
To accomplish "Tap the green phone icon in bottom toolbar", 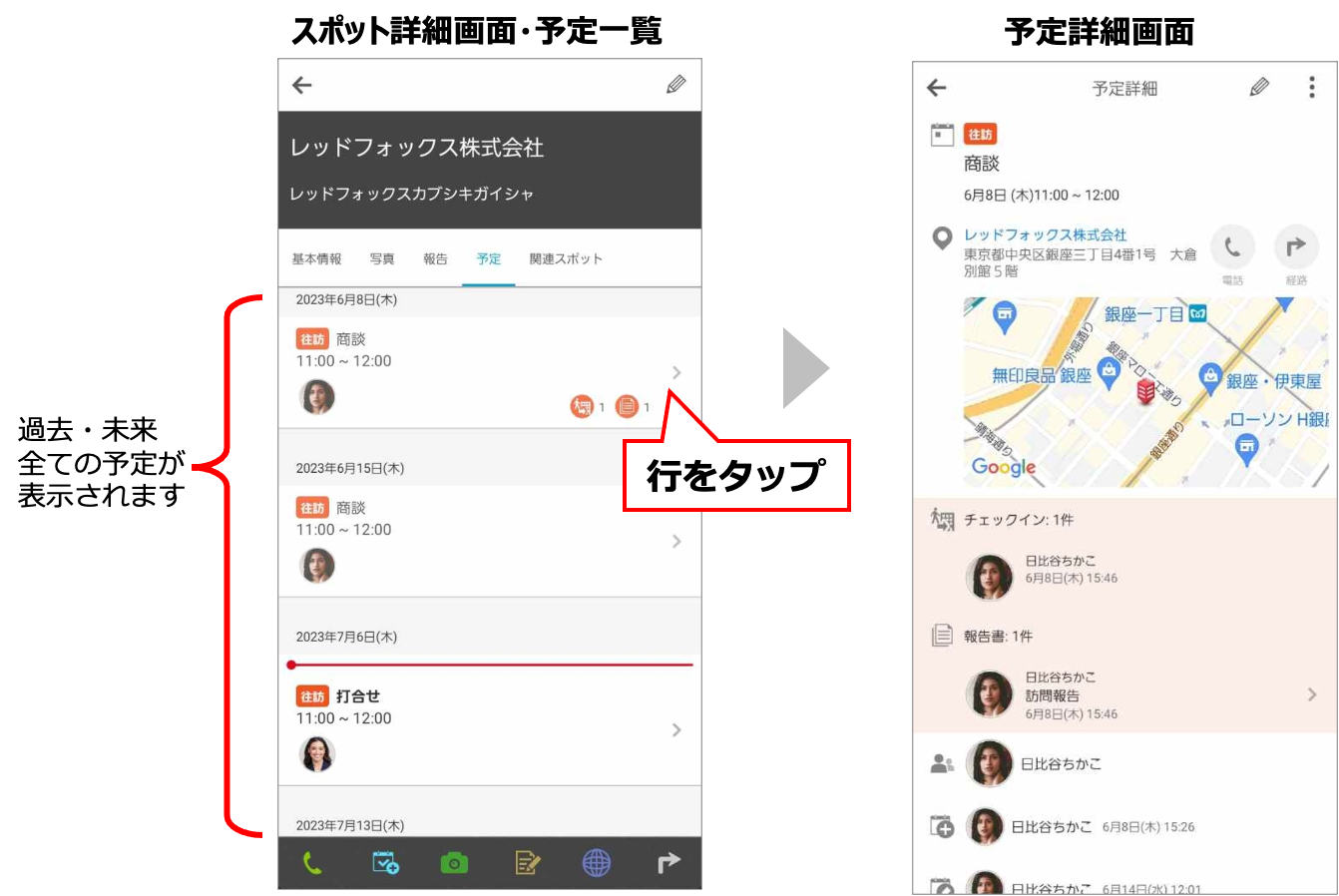I will tap(312, 863).
